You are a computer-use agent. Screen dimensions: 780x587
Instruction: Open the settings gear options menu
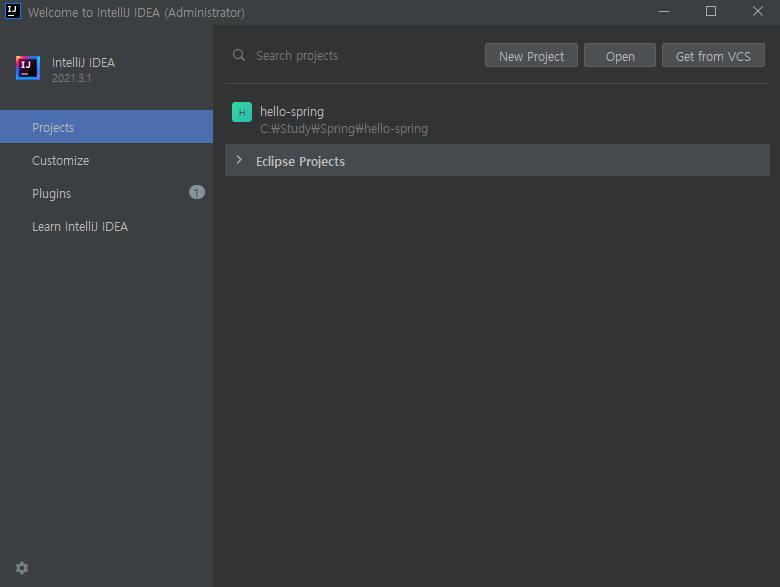[x=22, y=568]
